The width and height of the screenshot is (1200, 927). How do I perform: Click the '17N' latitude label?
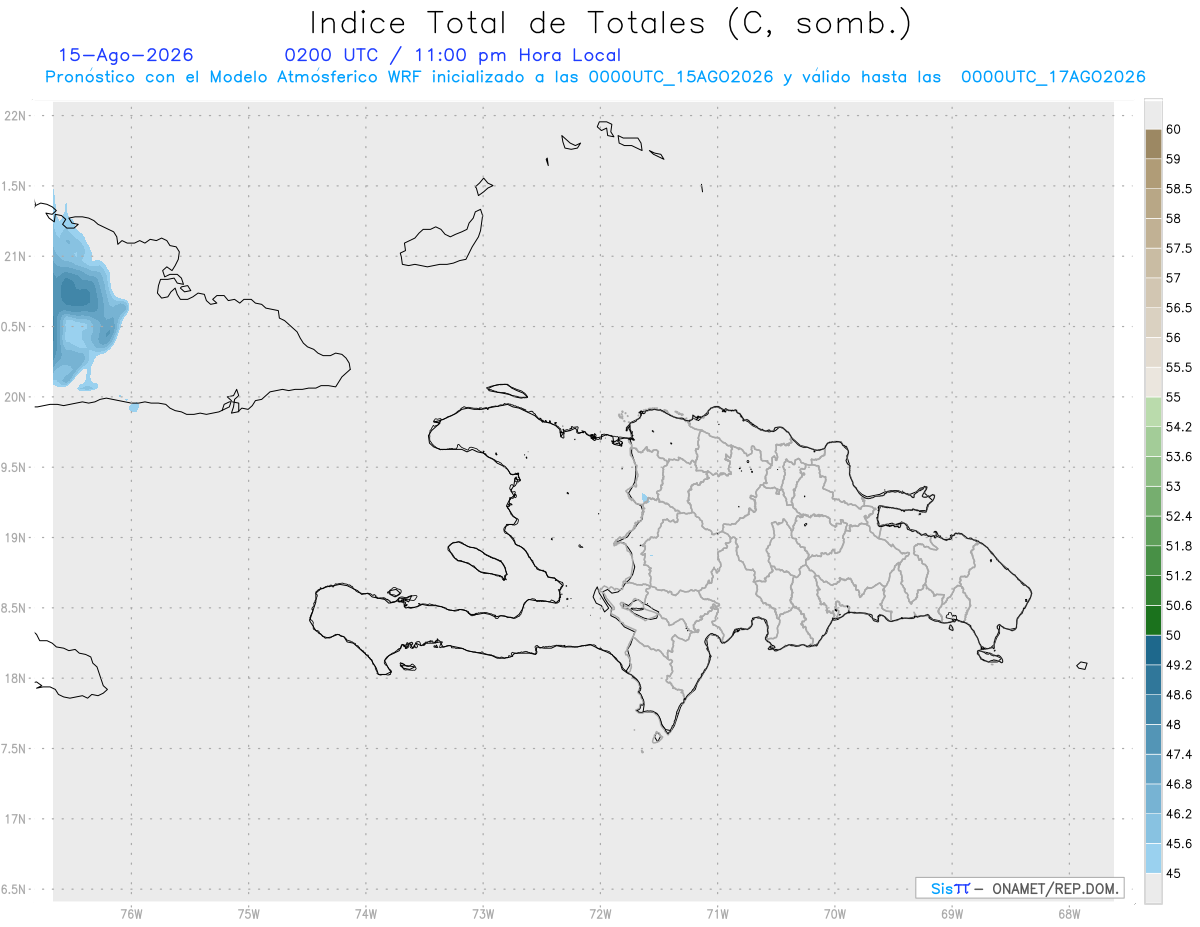[x=15, y=819]
